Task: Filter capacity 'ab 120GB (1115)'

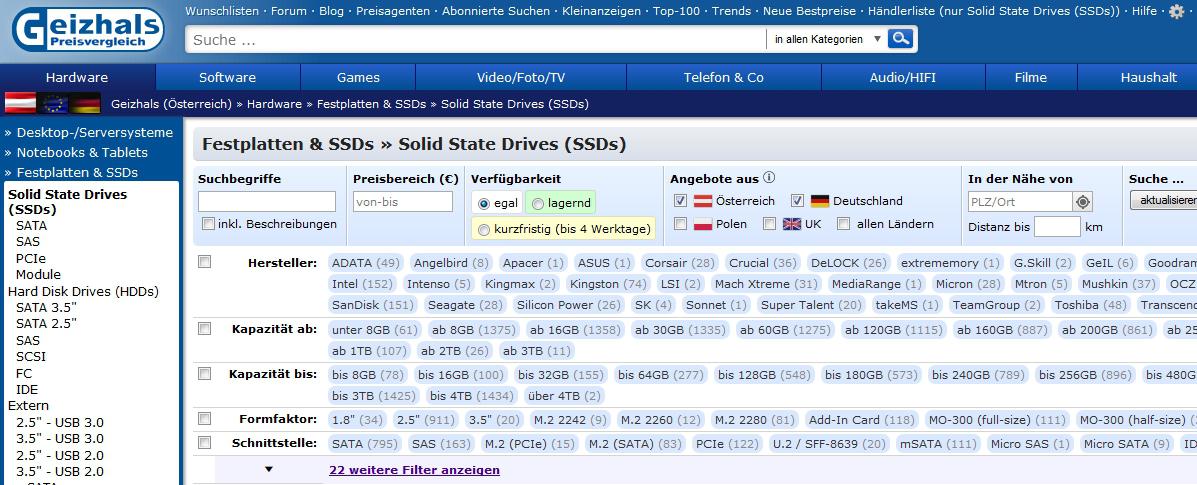Action: (x=892, y=330)
